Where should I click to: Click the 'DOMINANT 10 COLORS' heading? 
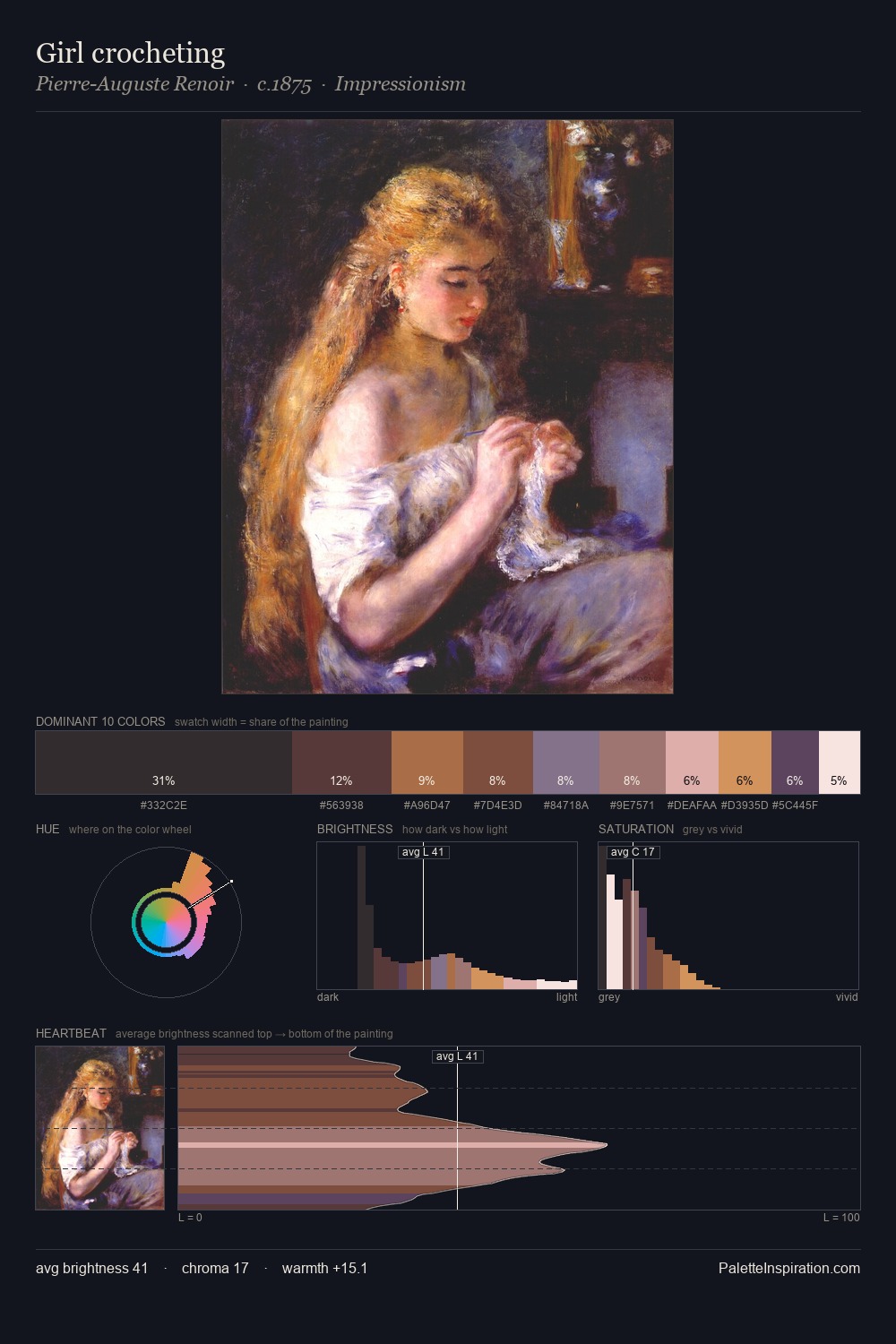coord(100,721)
